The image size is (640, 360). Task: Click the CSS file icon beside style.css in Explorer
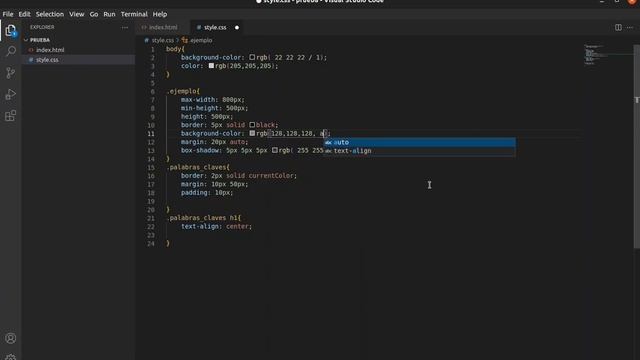point(31,60)
